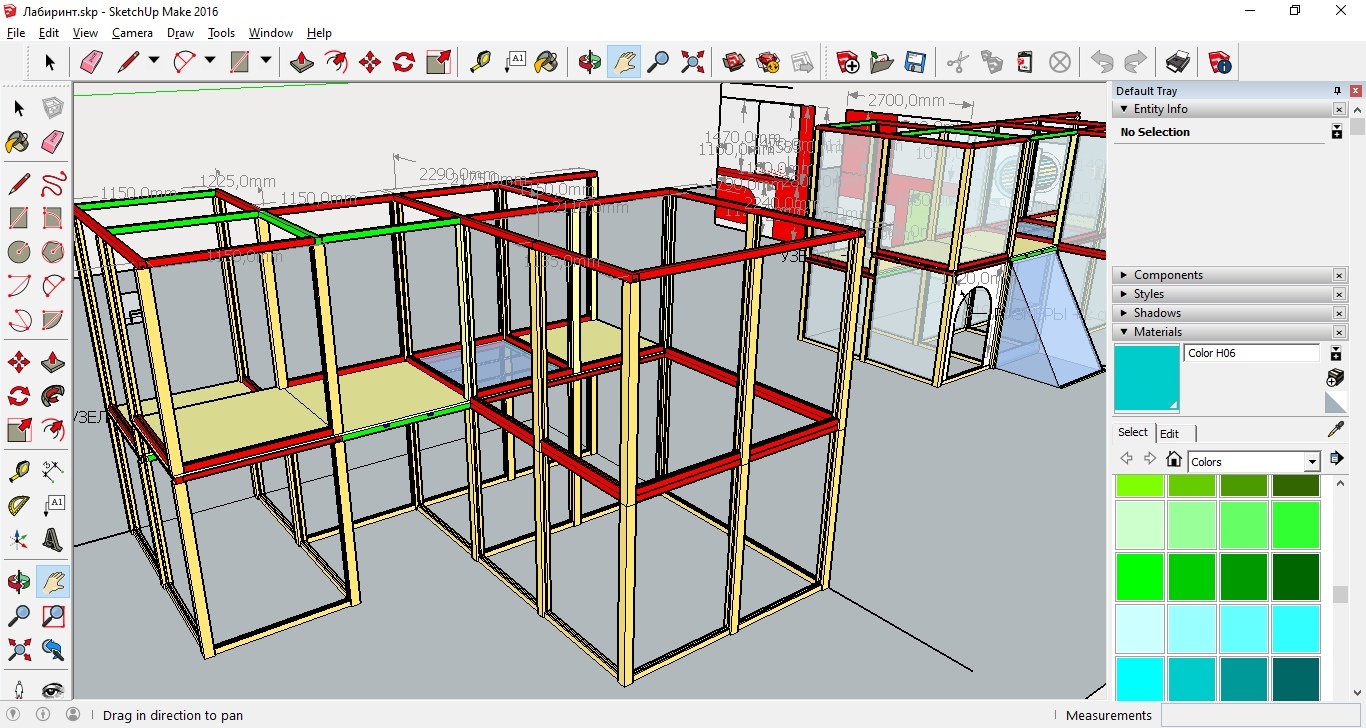
Task: Open the Edit menu
Action: point(49,33)
